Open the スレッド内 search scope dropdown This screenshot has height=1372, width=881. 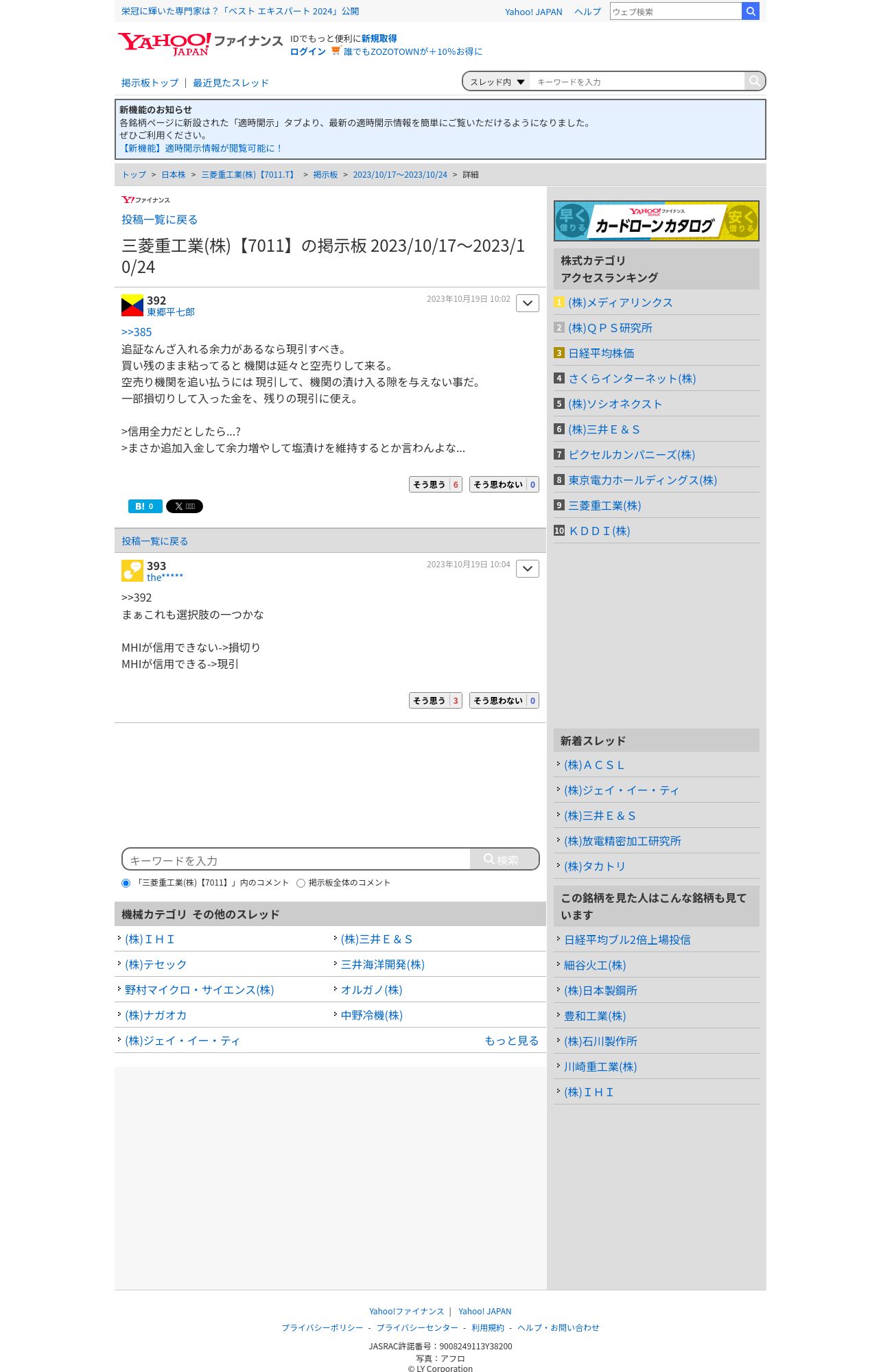tap(497, 82)
